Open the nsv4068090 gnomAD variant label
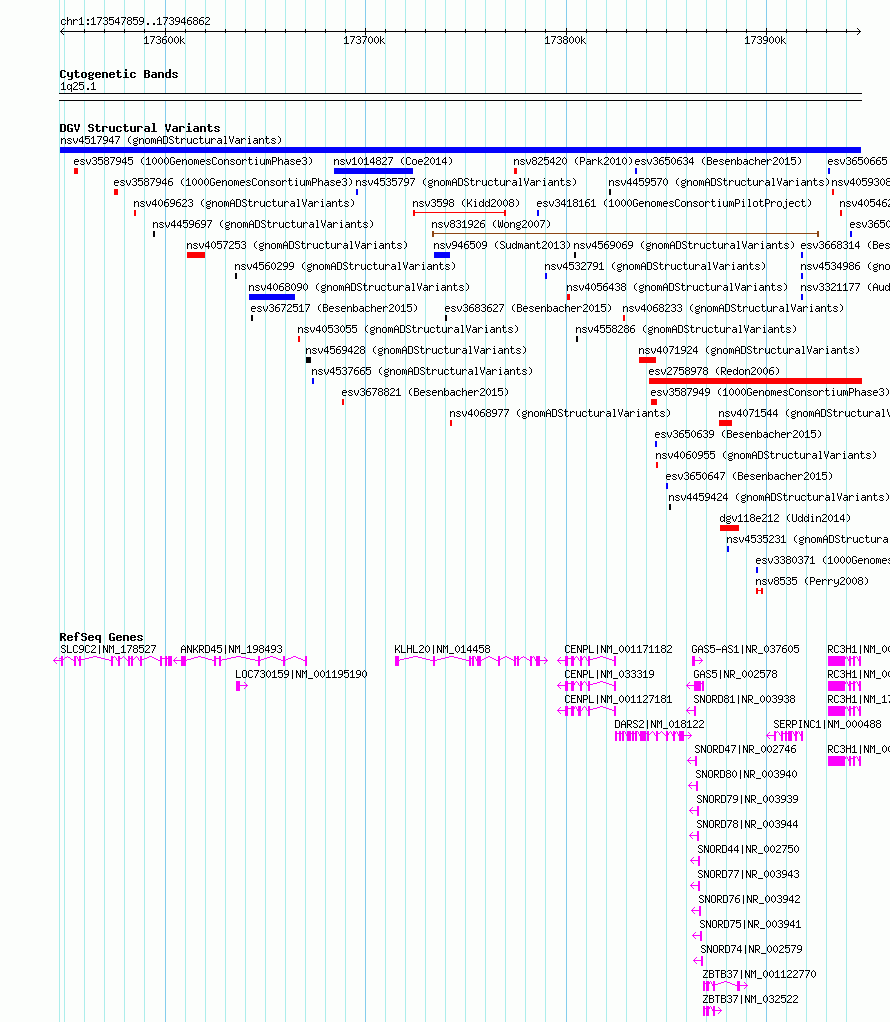890x1022 pixels. 359,287
